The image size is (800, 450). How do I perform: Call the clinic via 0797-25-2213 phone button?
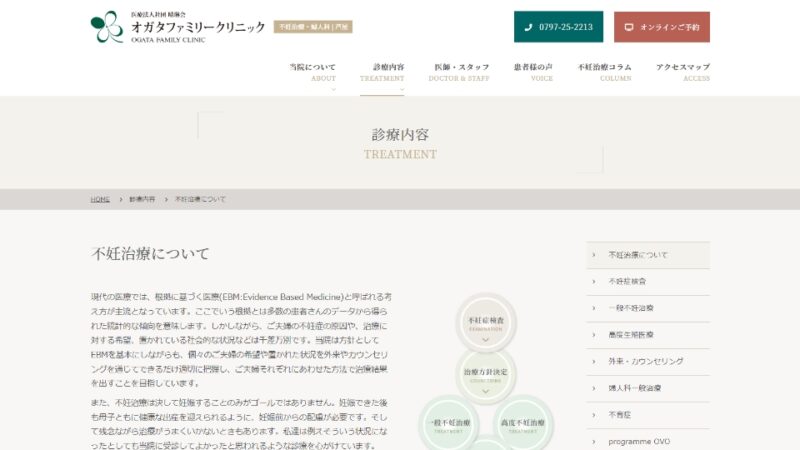point(558,27)
